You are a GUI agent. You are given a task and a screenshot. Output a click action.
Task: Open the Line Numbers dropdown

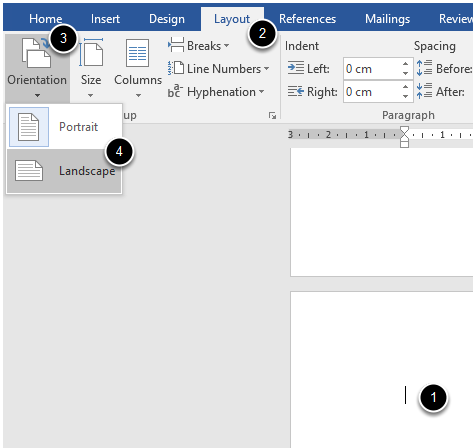pyautogui.click(x=219, y=69)
